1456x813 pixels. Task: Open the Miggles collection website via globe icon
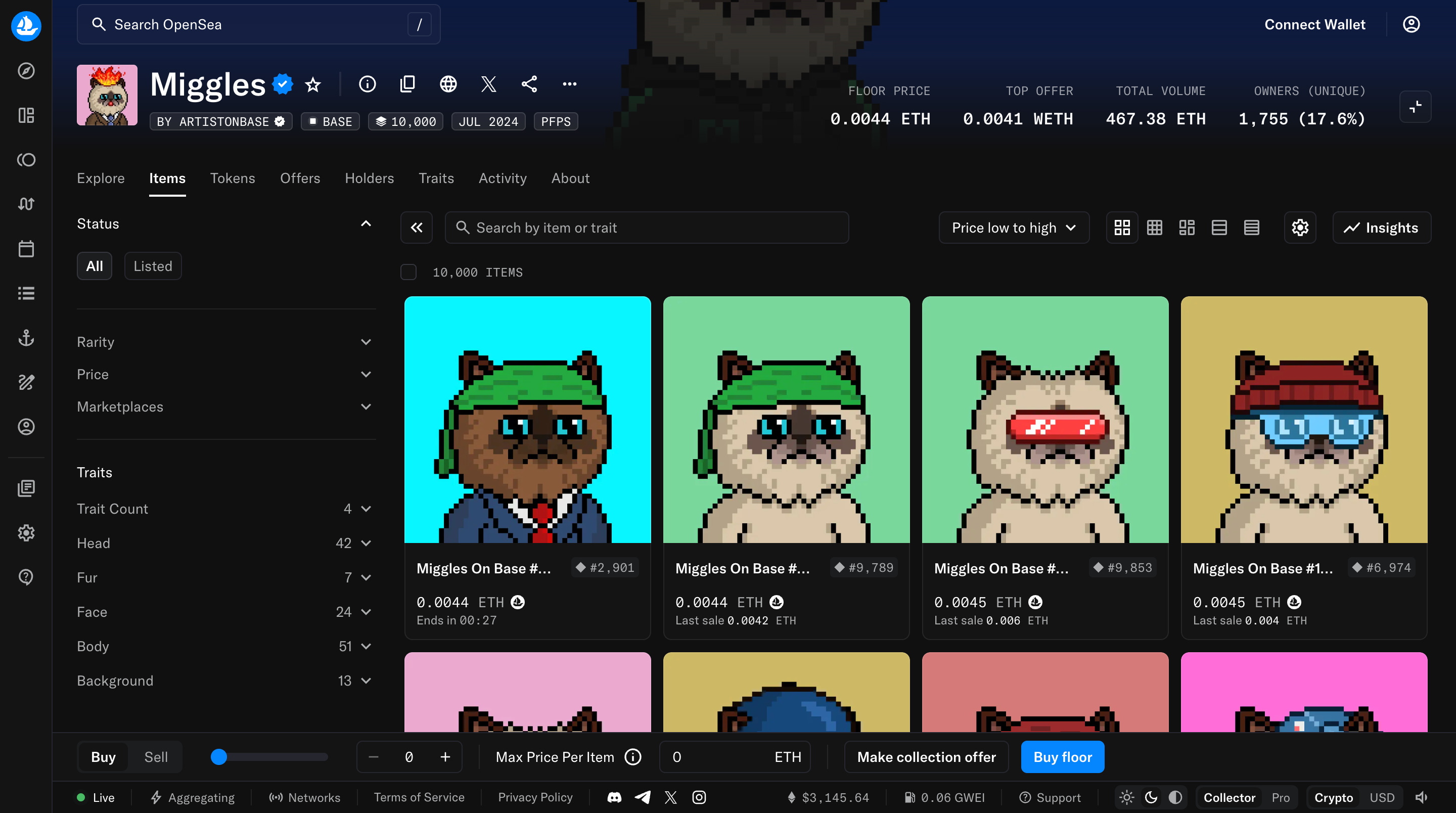tap(447, 83)
